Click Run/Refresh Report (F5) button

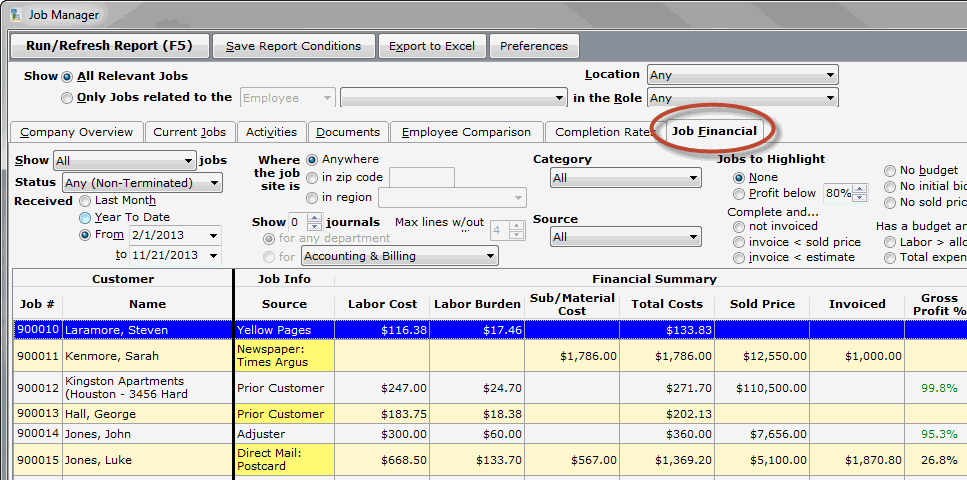(x=109, y=46)
